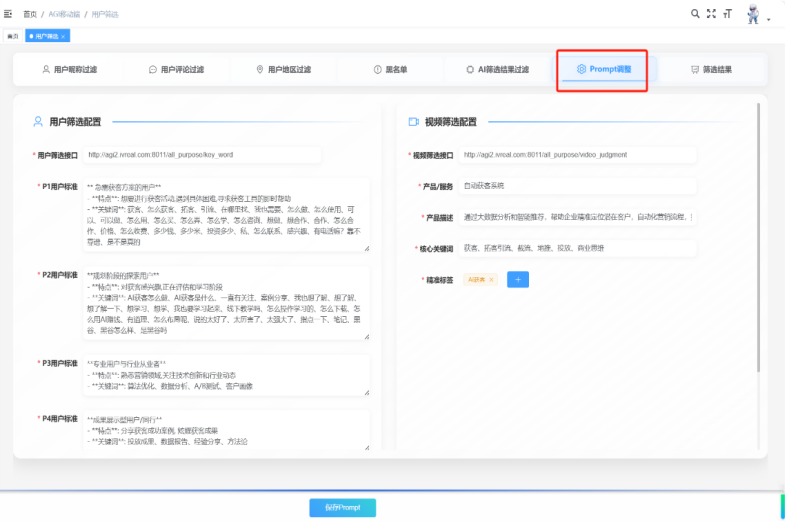
Task: Open the 用户评论过滤 tab
Action: [x=176, y=70]
